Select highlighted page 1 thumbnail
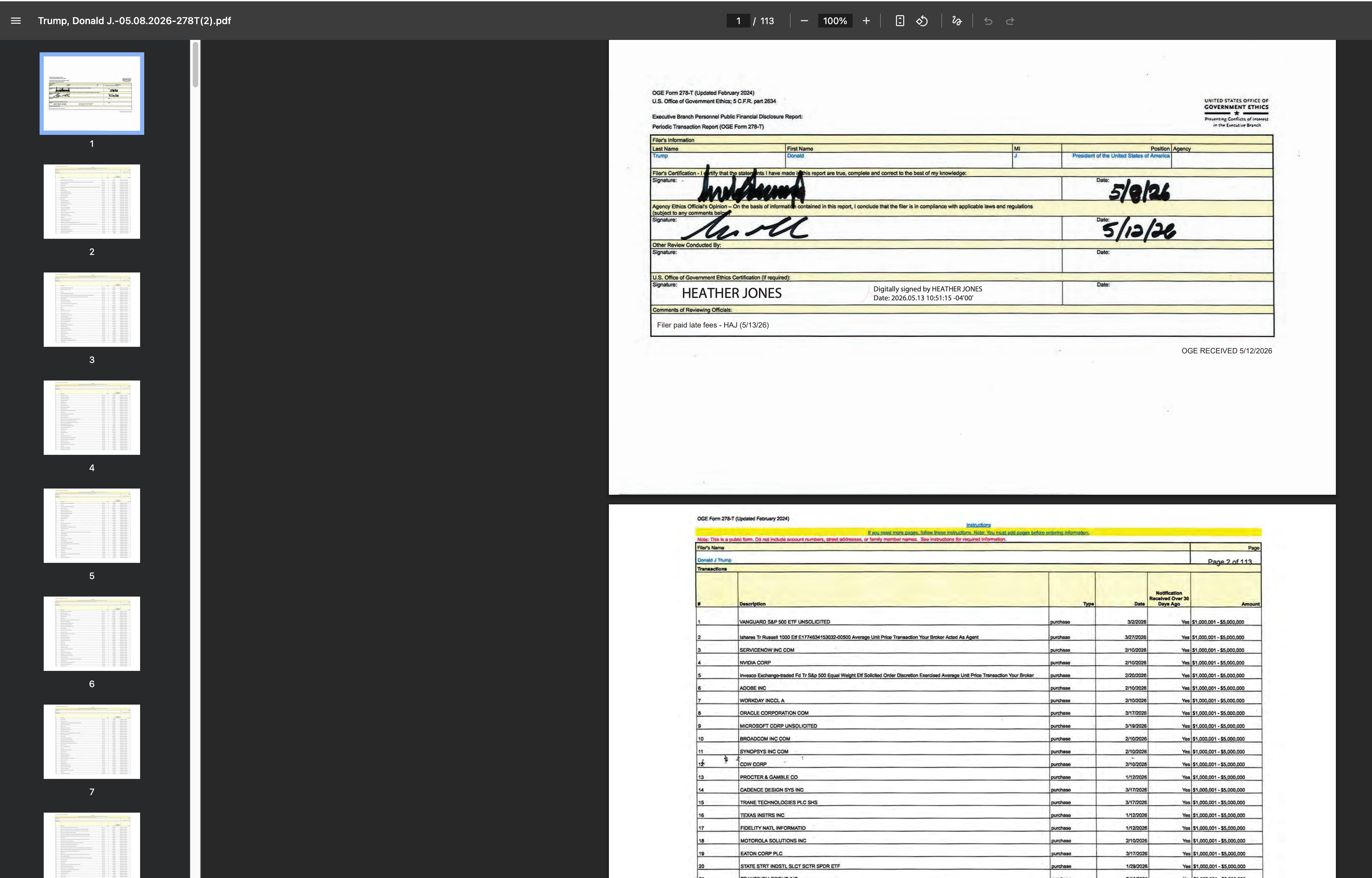Image resolution: width=1372 pixels, height=878 pixels. [92, 94]
